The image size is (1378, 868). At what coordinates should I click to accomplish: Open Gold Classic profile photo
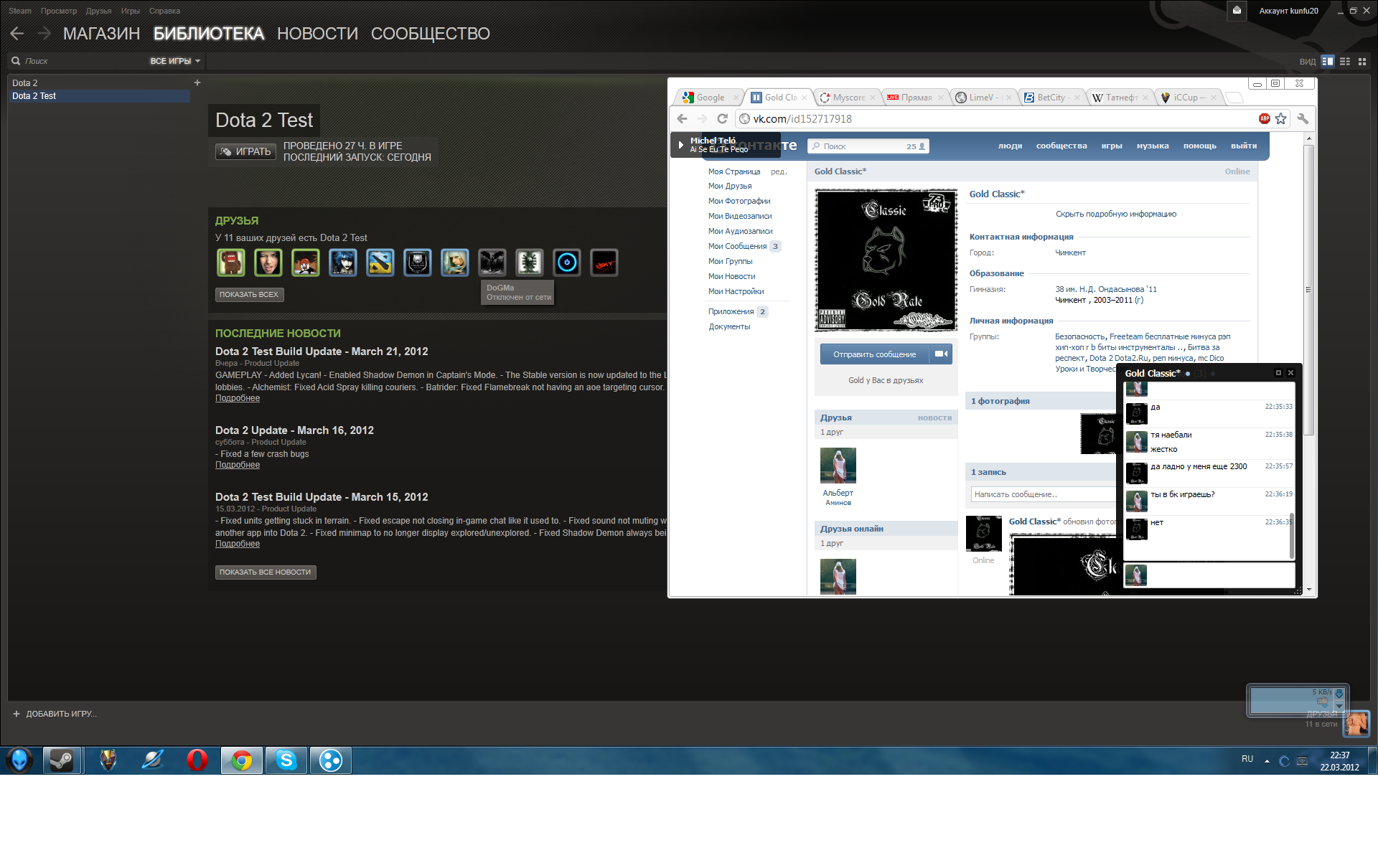pyautogui.click(x=886, y=260)
